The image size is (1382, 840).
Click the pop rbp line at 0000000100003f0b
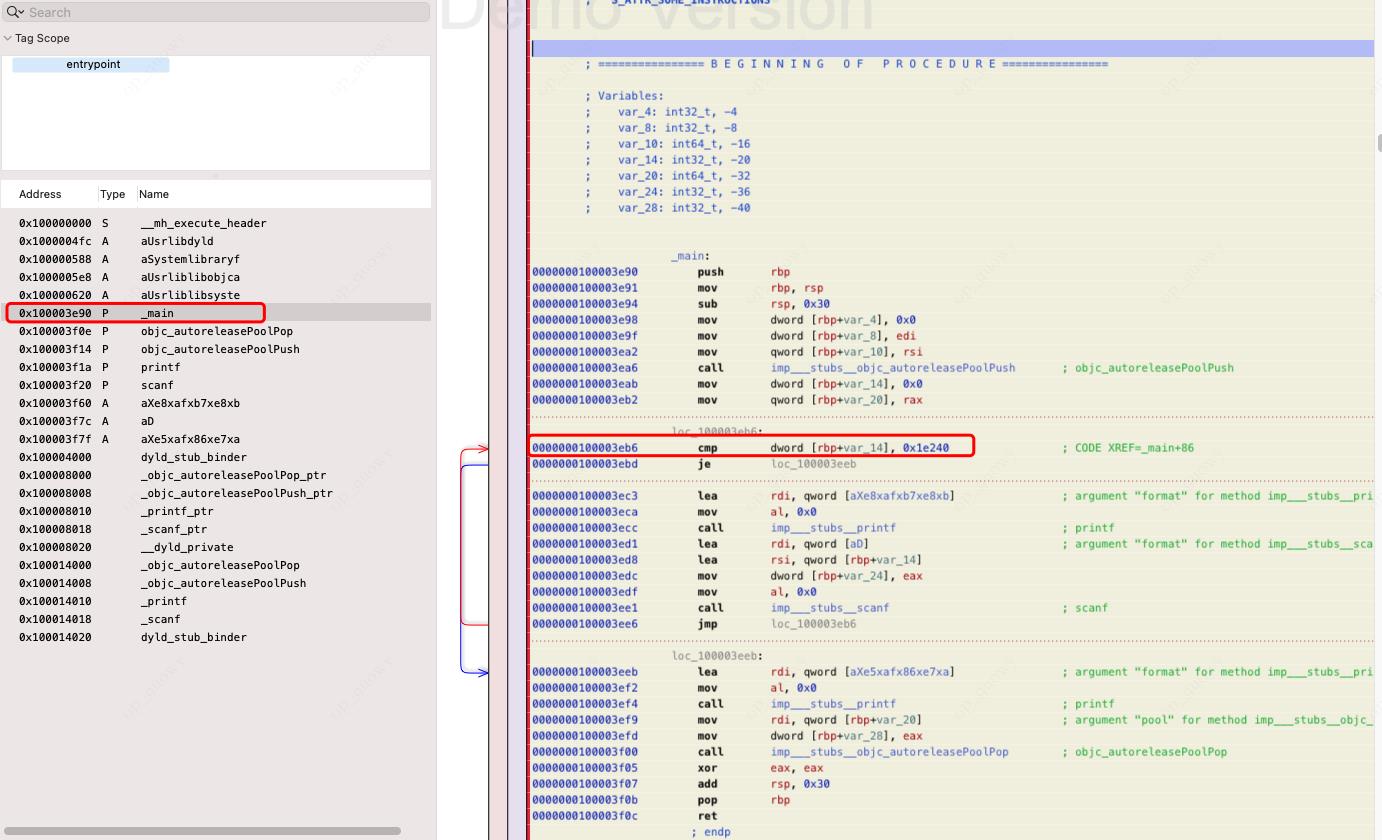click(x=661, y=800)
